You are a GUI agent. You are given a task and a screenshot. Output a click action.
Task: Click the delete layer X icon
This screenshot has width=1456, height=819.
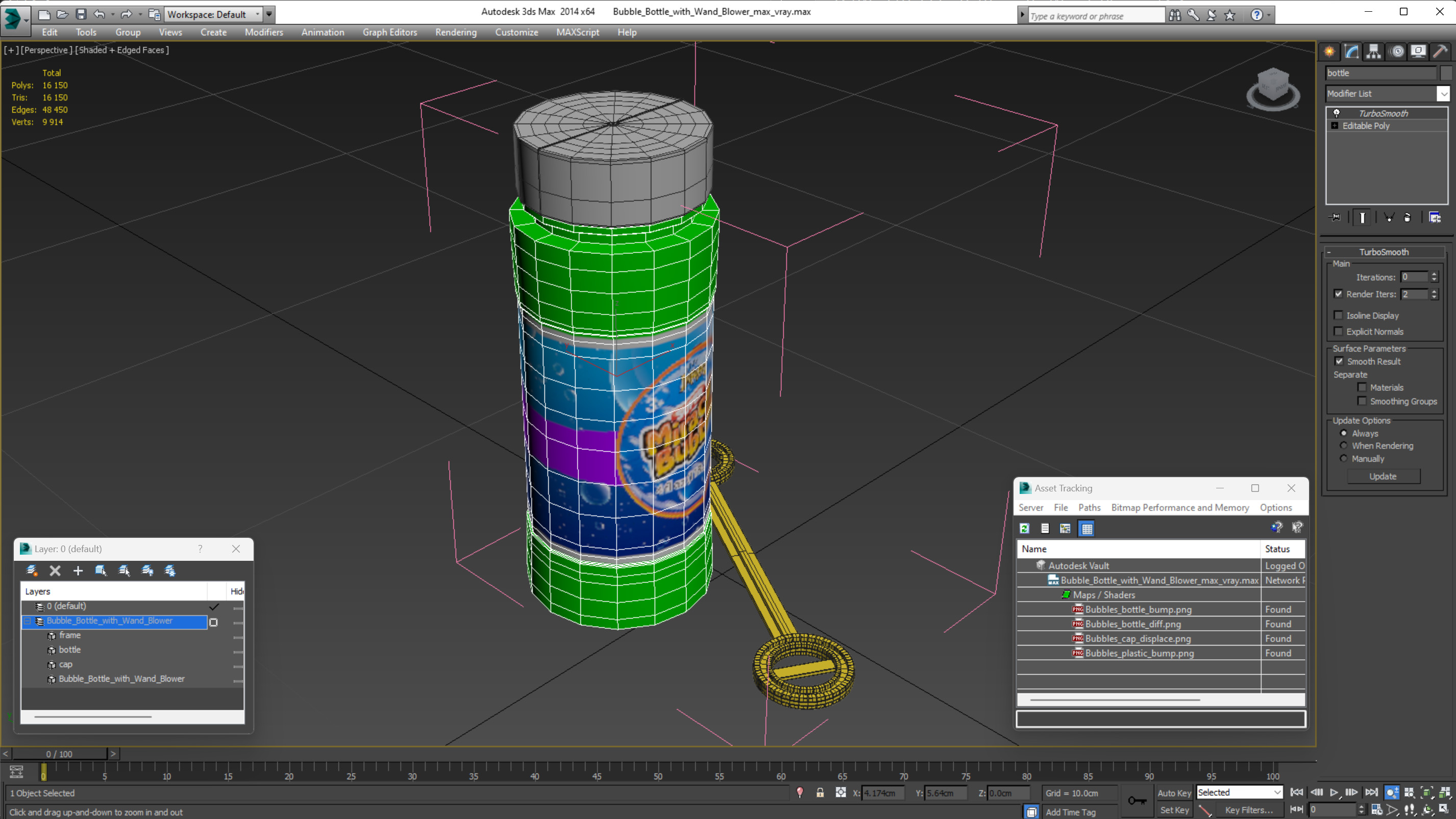(55, 571)
